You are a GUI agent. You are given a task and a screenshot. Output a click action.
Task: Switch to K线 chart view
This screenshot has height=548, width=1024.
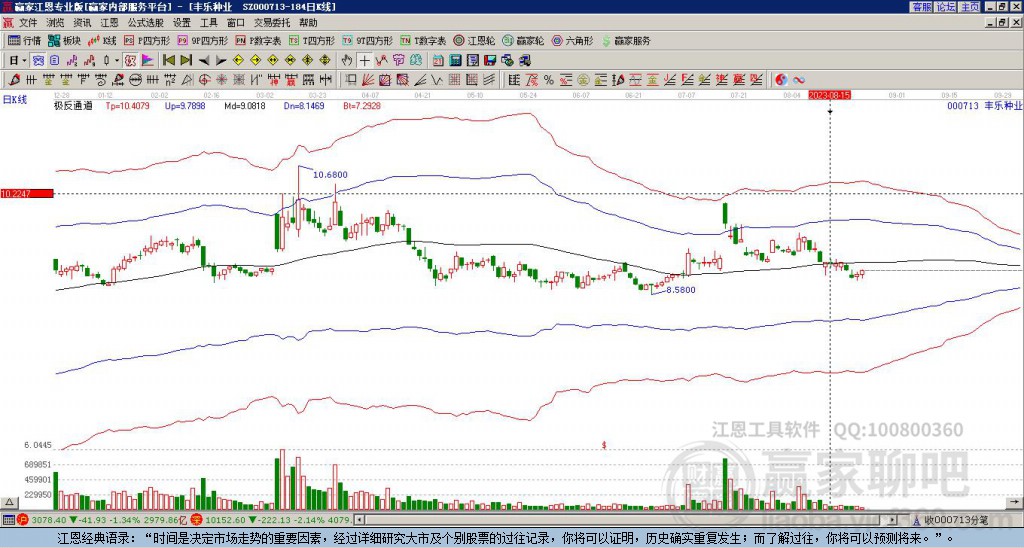(103, 40)
